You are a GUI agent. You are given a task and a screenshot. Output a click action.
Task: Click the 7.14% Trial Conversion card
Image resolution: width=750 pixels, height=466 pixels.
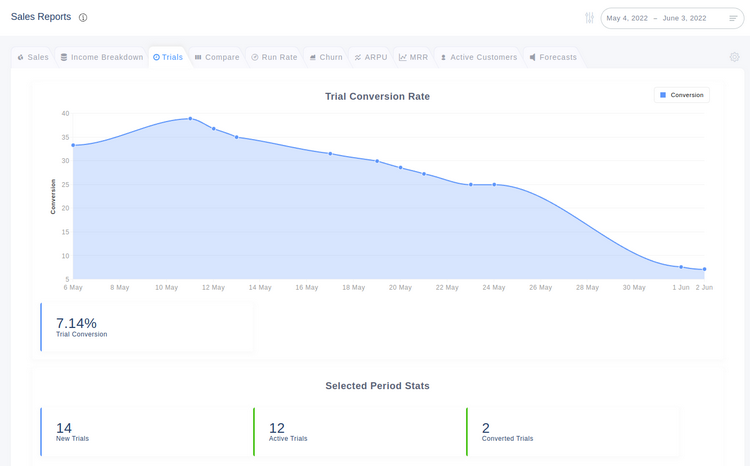point(147,327)
